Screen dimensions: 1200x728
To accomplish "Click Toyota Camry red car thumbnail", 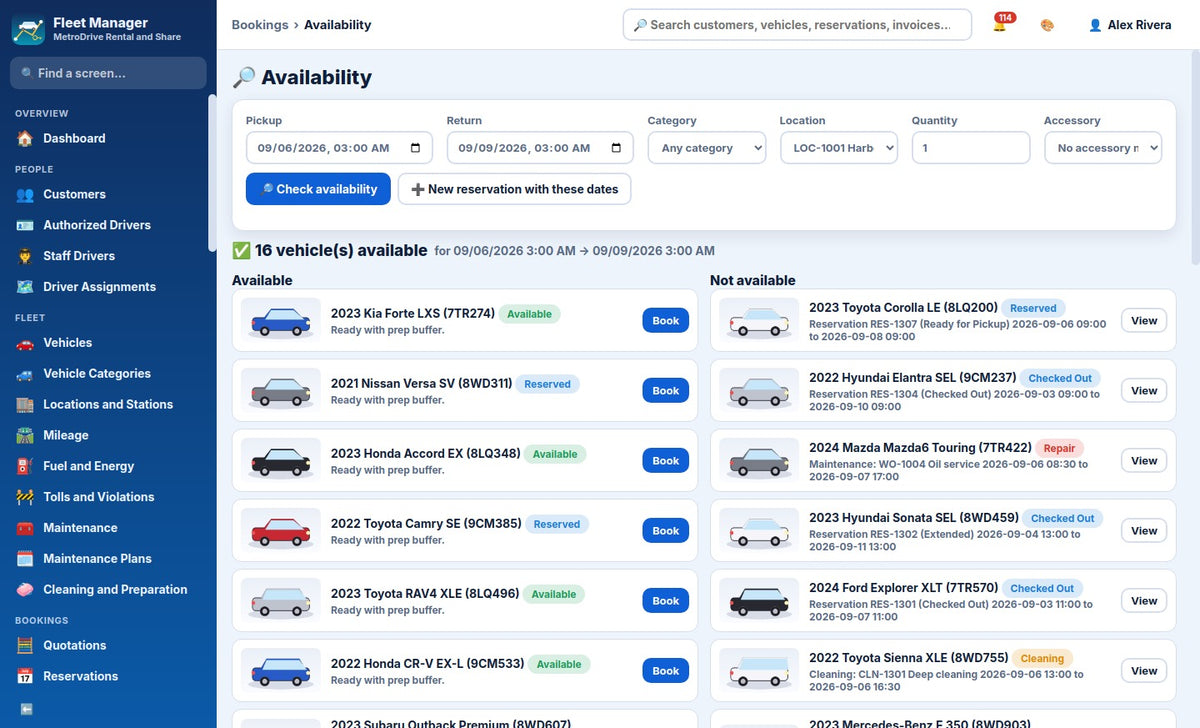I will coord(281,531).
